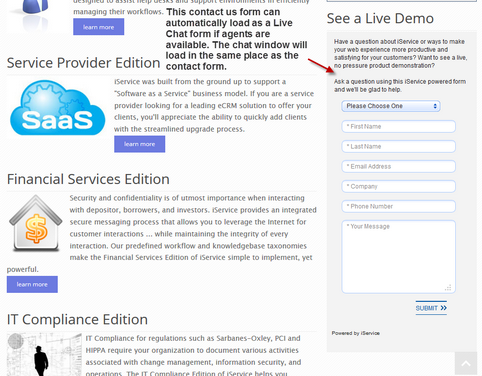
Task: Click the house with dollar sign icon
Action: (x=36, y=224)
